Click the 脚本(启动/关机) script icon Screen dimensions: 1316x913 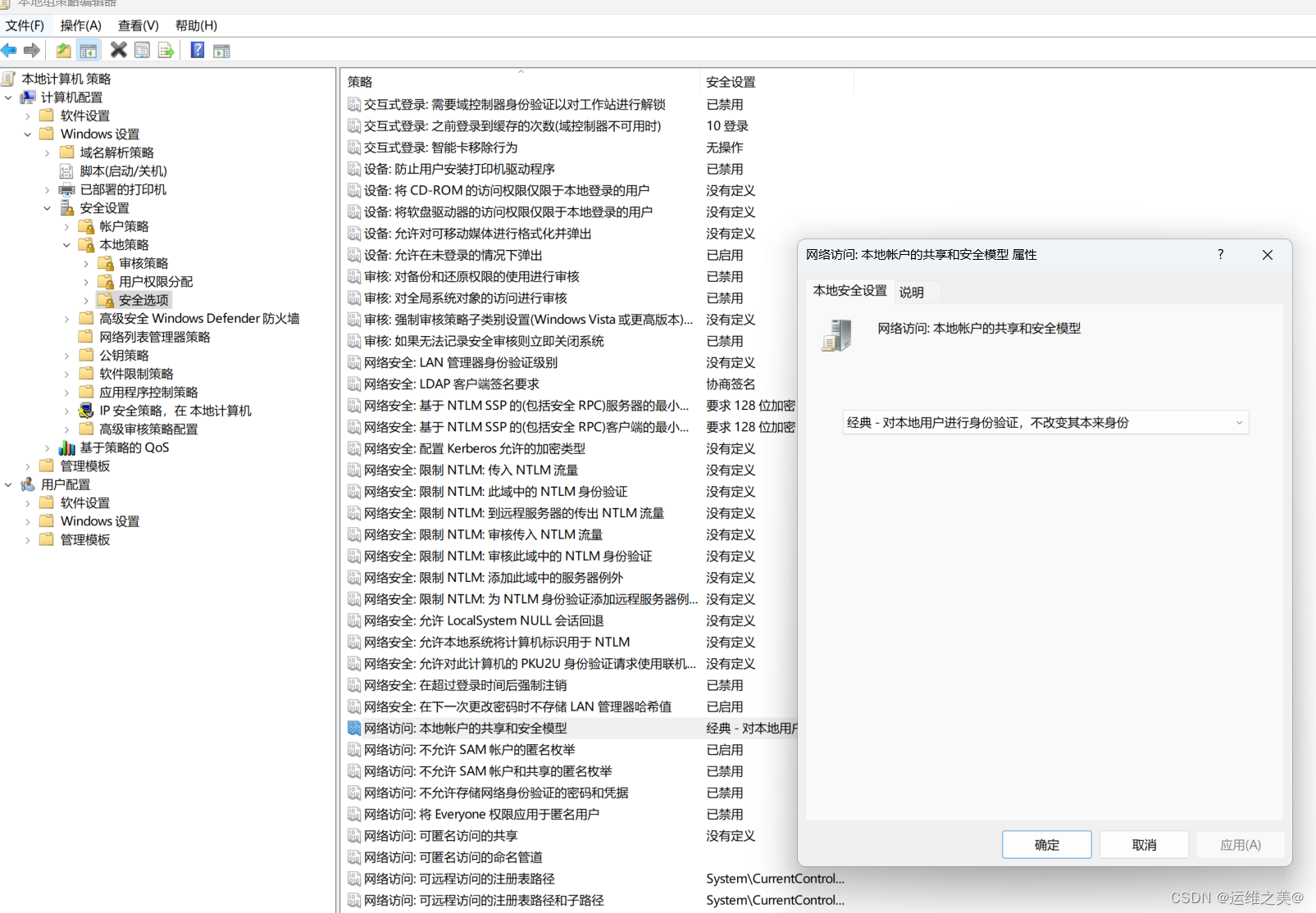point(67,171)
